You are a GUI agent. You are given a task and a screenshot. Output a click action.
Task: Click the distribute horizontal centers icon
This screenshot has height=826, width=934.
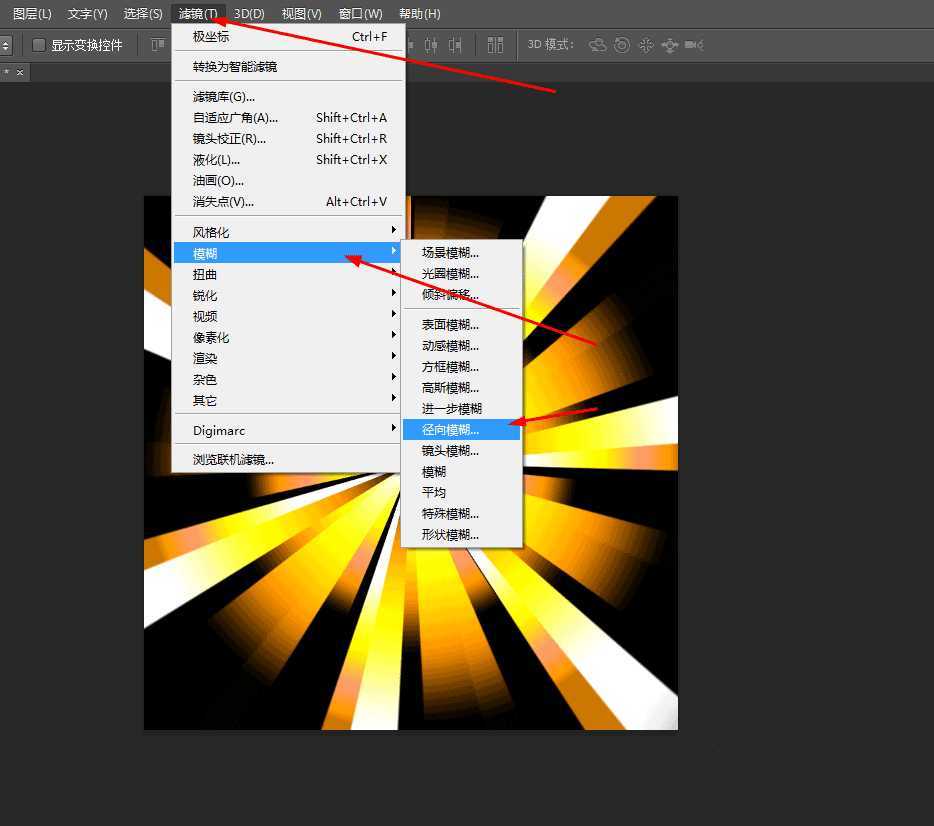pyautogui.click(x=495, y=45)
